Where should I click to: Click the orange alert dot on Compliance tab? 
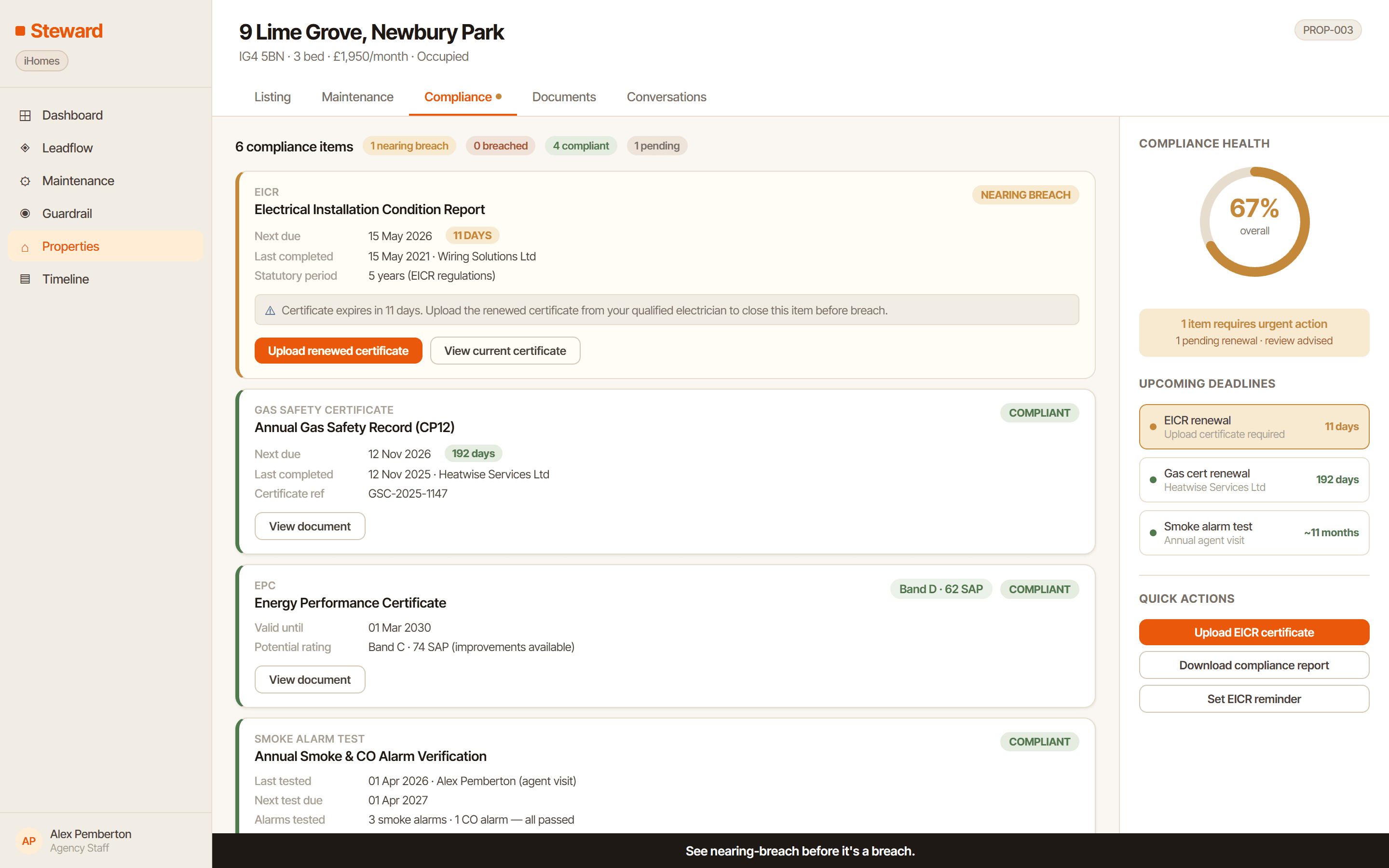point(499,96)
